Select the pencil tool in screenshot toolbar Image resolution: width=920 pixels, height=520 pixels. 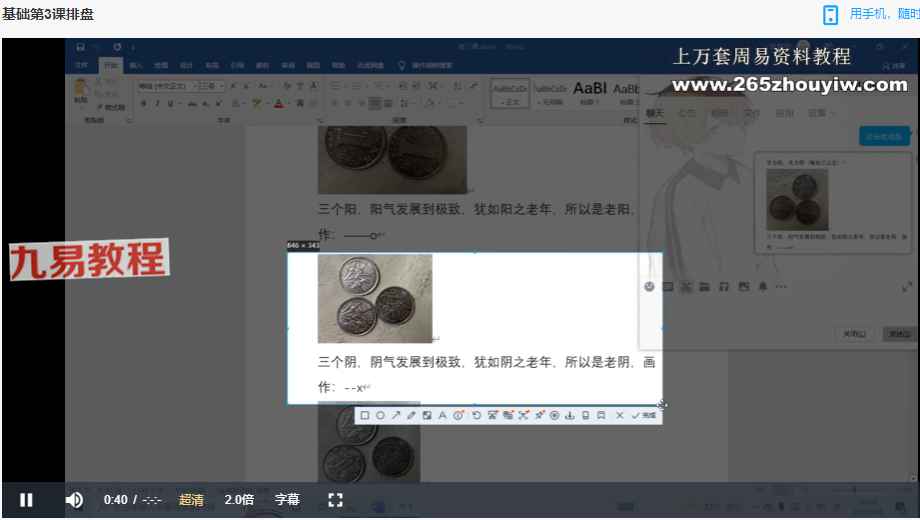pyautogui.click(x=410, y=415)
